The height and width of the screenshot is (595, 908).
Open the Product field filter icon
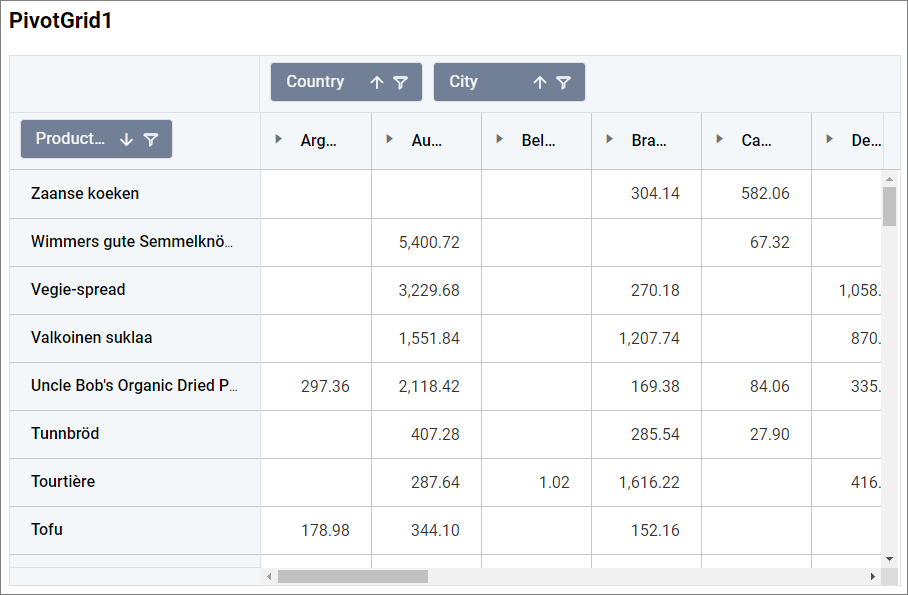click(150, 140)
